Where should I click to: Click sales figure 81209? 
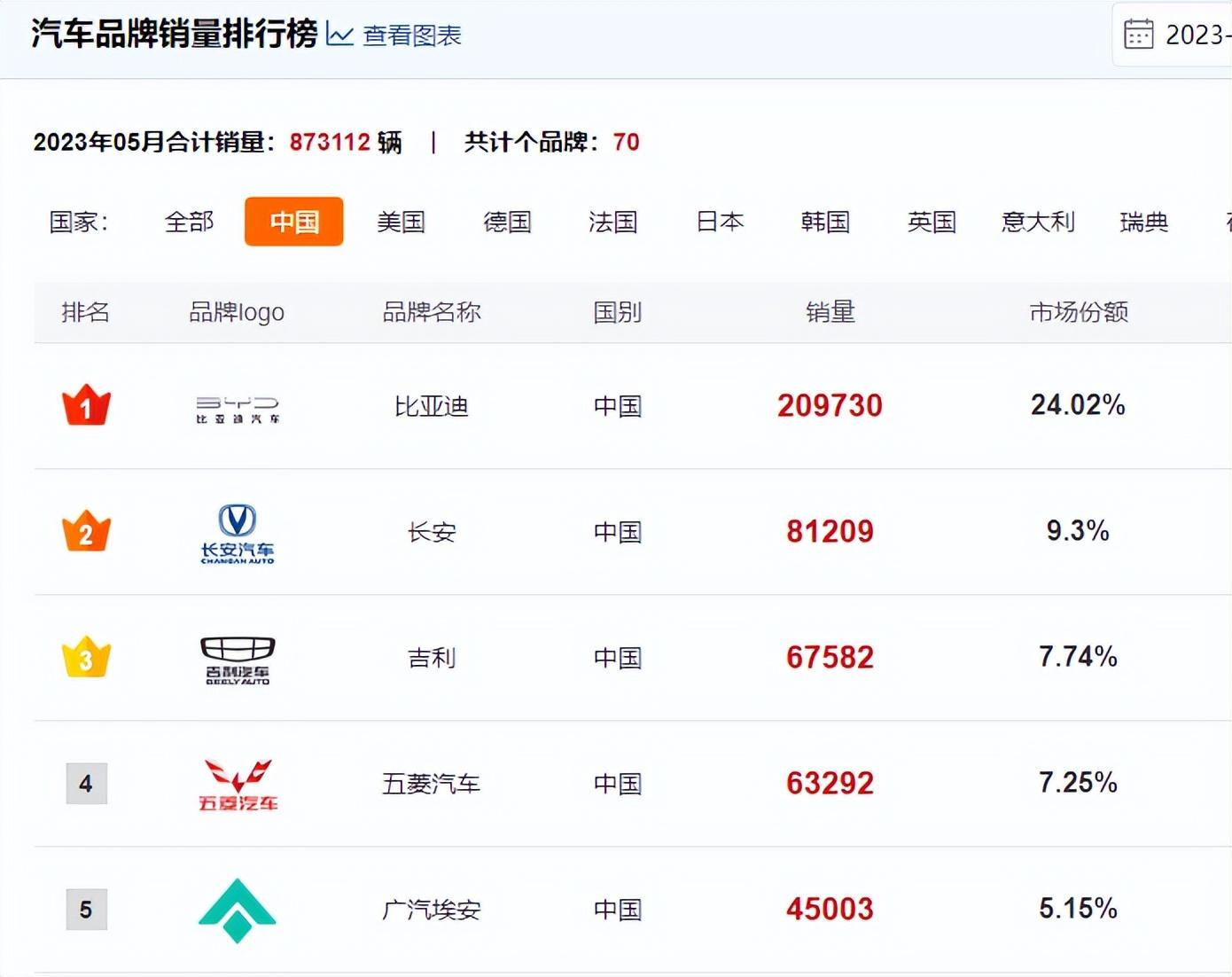click(x=830, y=532)
